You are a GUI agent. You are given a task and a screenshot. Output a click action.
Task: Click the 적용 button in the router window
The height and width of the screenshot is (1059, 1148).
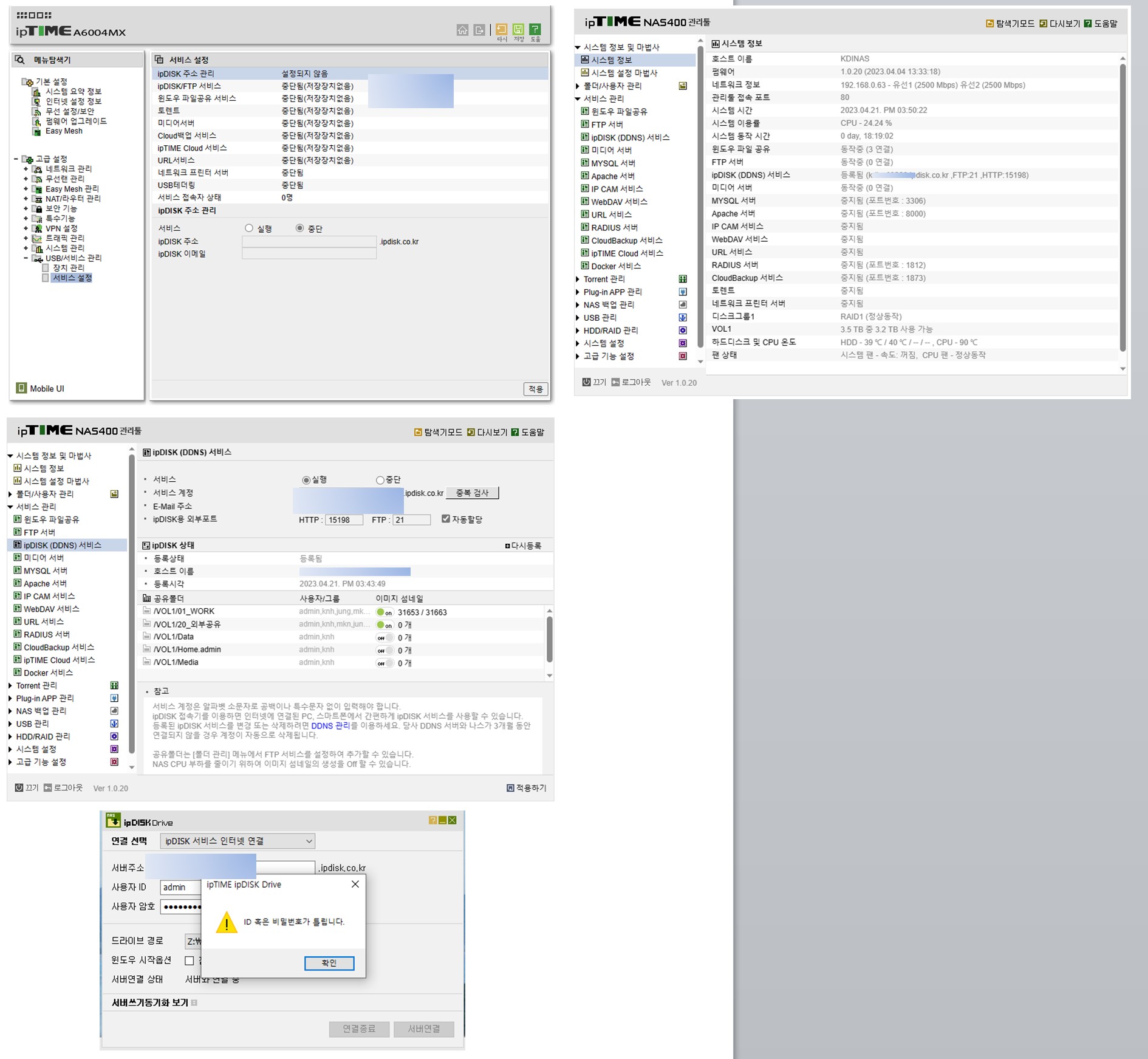coord(536,389)
